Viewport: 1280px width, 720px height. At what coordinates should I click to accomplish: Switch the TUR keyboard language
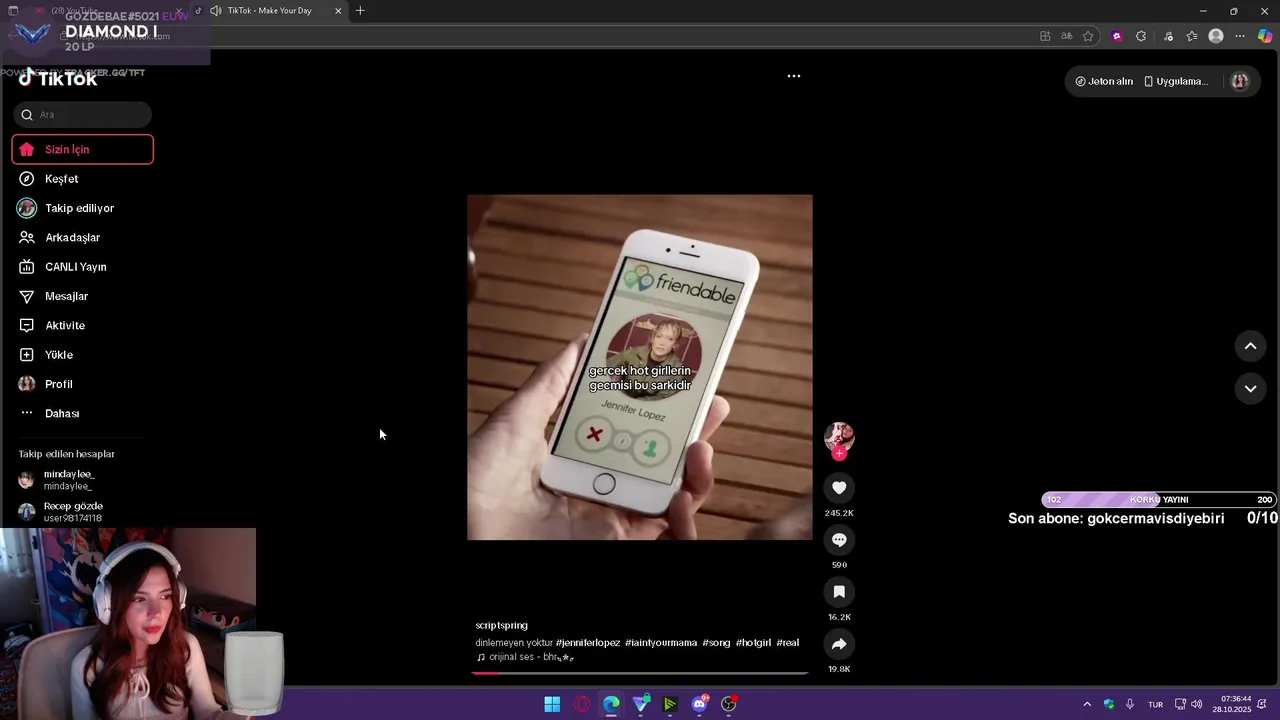click(x=1155, y=704)
